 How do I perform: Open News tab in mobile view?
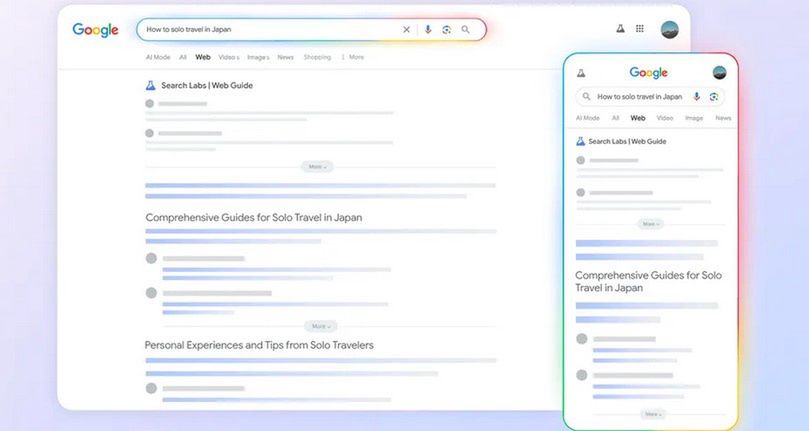tap(723, 118)
